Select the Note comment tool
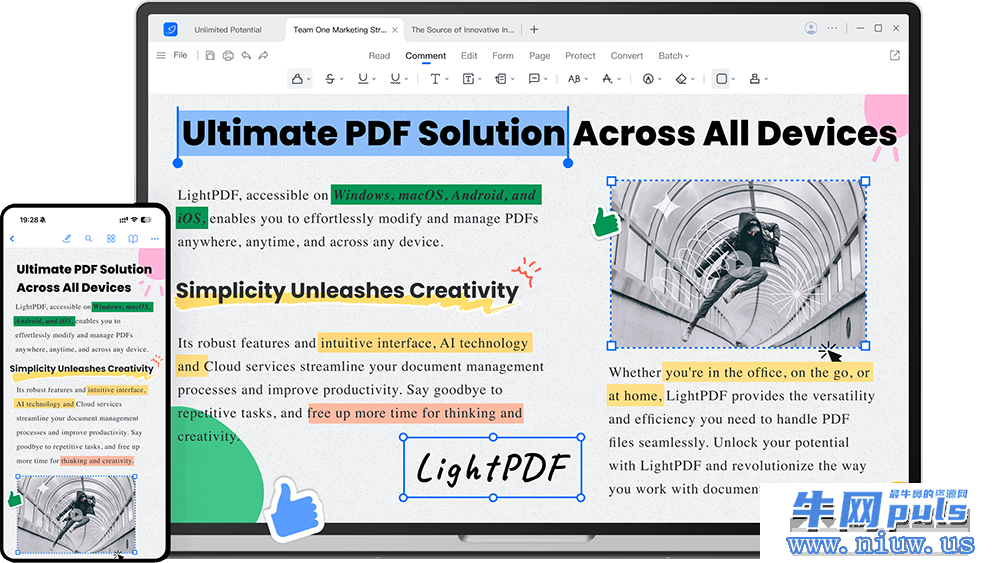The width and height of the screenshot is (1000, 563). (x=534, y=79)
